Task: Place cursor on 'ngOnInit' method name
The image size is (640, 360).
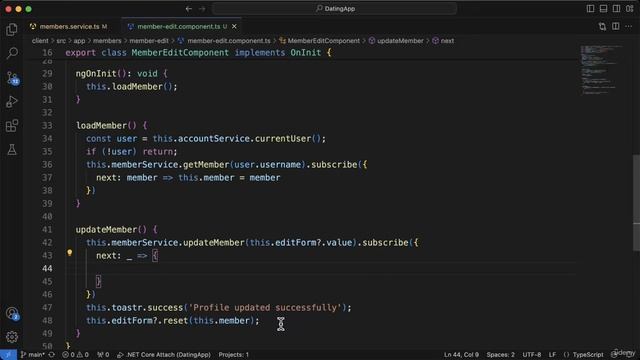Action: 96,73
